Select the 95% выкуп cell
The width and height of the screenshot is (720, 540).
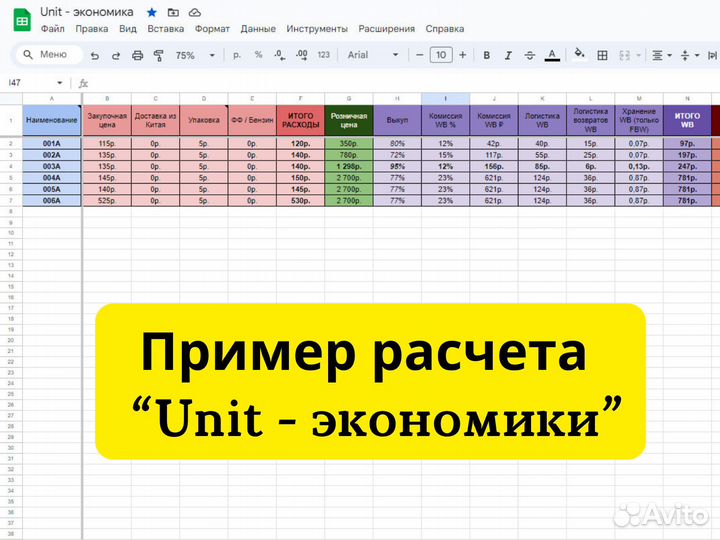397,166
